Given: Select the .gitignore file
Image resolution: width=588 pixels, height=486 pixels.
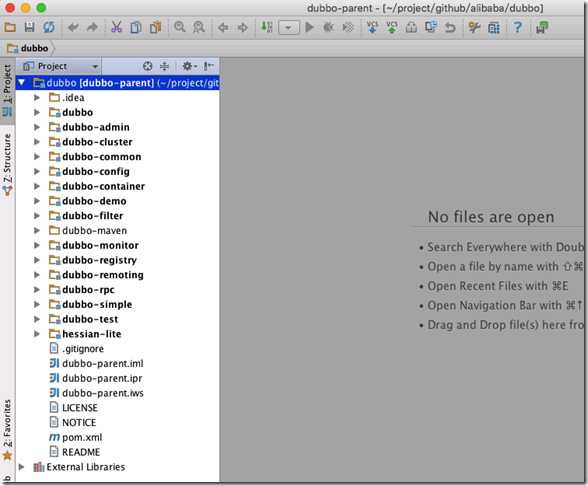Looking at the screenshot, I should pos(118,348).
